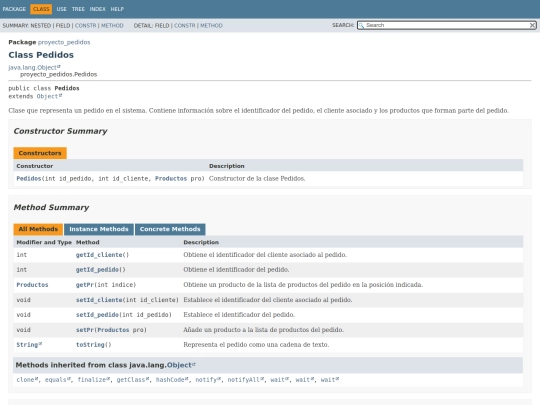Open the toString method link

tap(90, 345)
